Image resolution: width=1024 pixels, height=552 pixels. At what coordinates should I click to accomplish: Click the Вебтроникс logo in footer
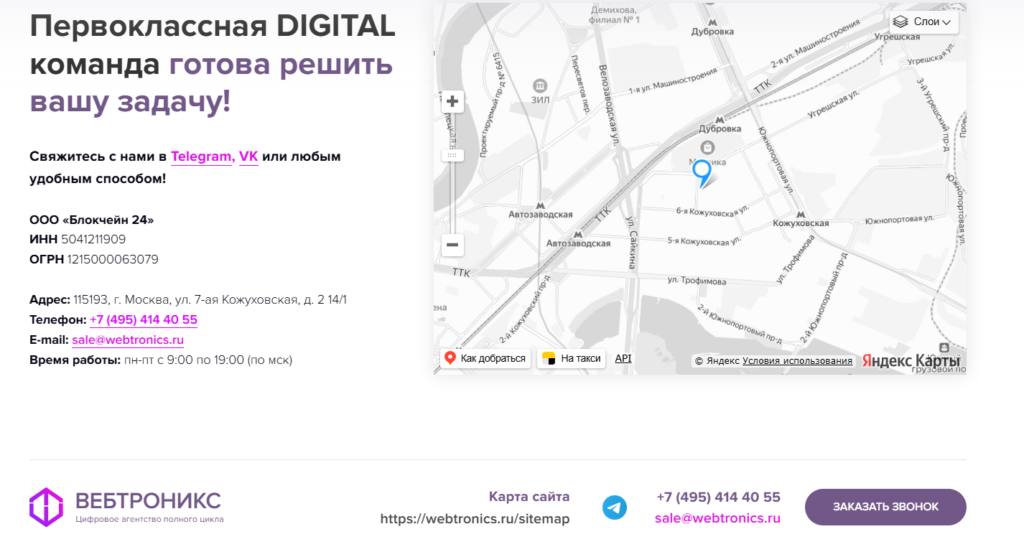(x=126, y=506)
